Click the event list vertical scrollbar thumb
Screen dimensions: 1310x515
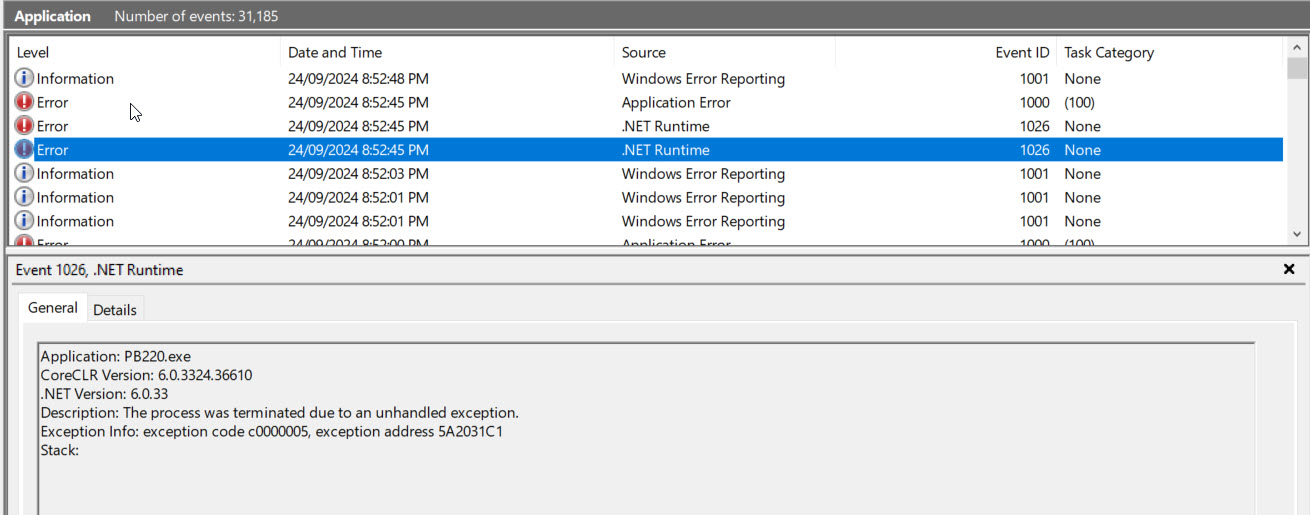click(1297, 68)
